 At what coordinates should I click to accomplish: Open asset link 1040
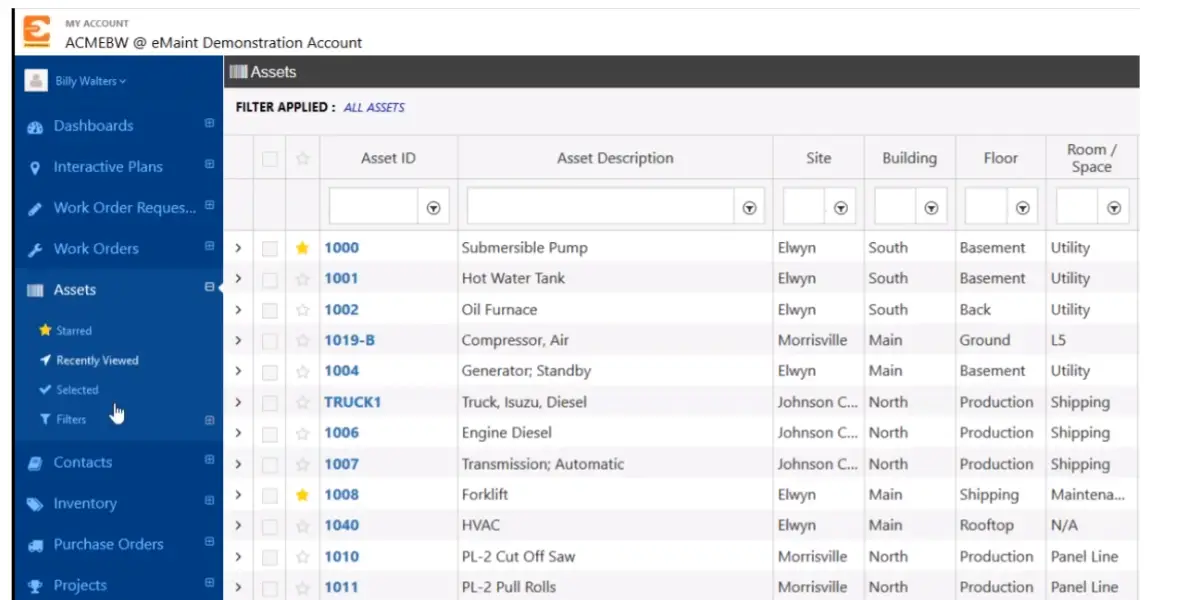pyautogui.click(x=341, y=526)
